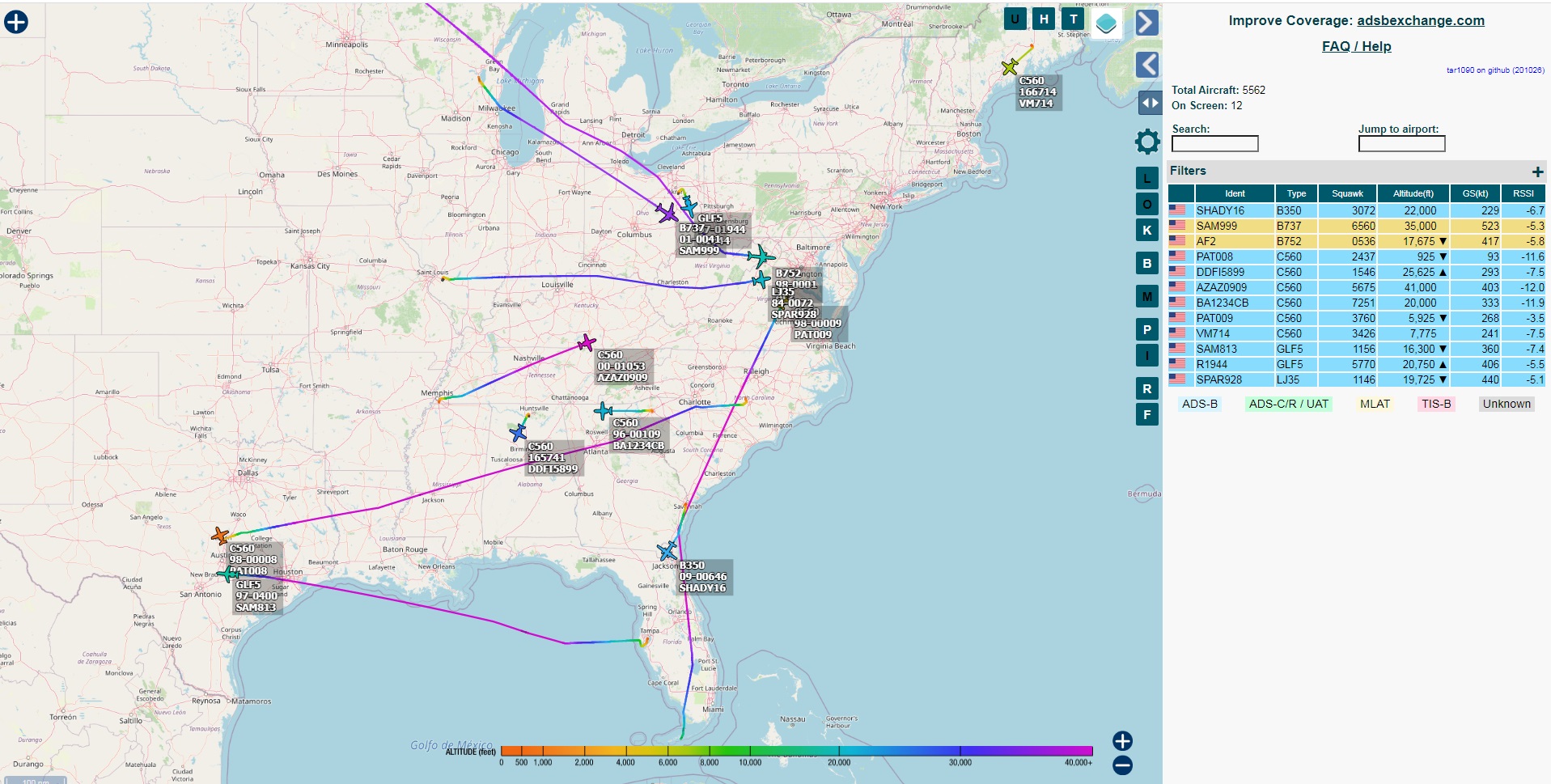Click the DDFI5899 blue aircraft icon

pyautogui.click(x=519, y=433)
